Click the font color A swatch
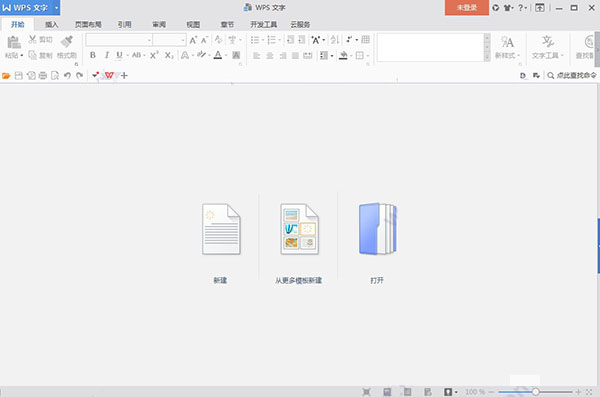The width and height of the screenshot is (600, 397). 218,56
